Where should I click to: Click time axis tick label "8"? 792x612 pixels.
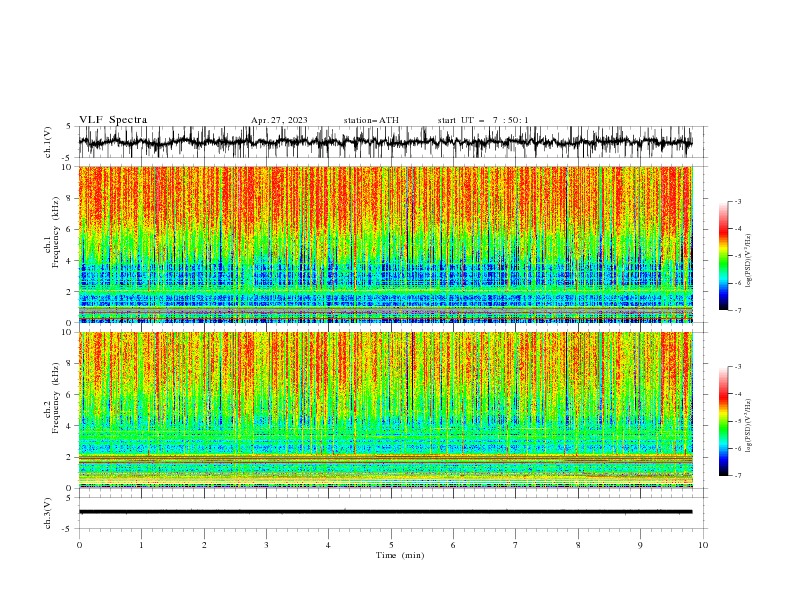pyautogui.click(x=578, y=545)
